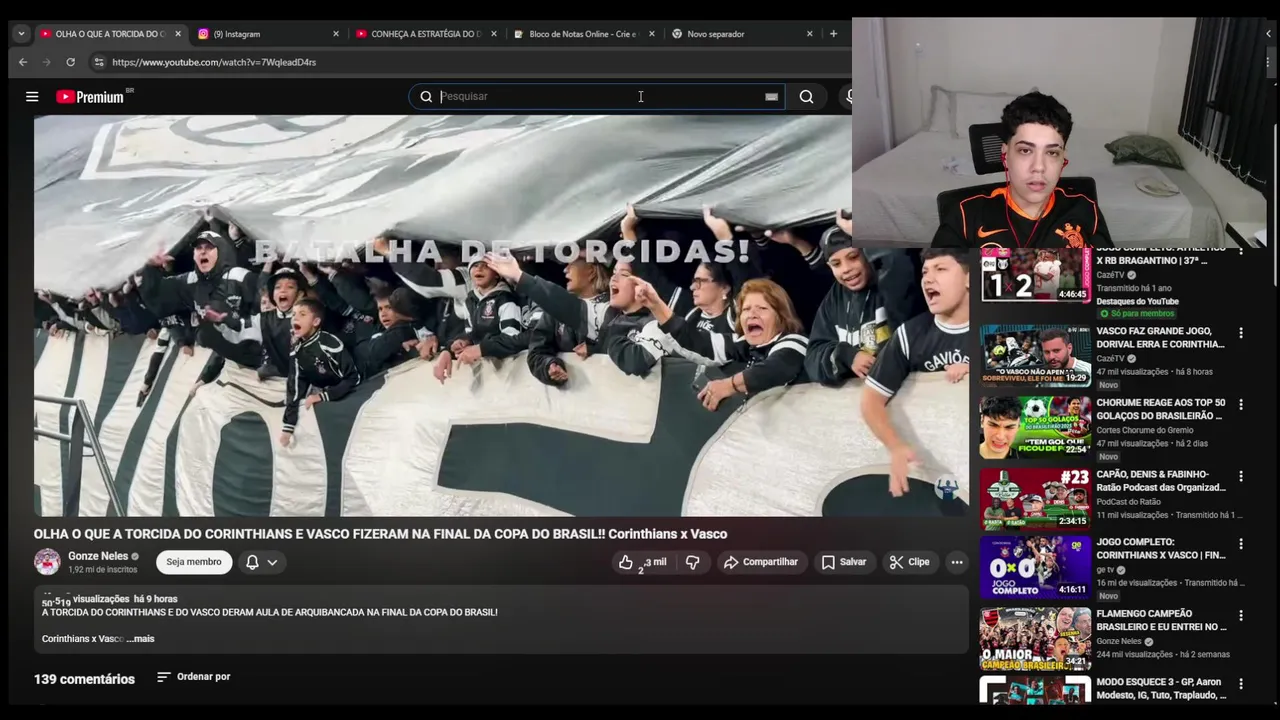
Task: Open JOGO COMPLETO 0x0 thumbnail
Action: click(1035, 567)
